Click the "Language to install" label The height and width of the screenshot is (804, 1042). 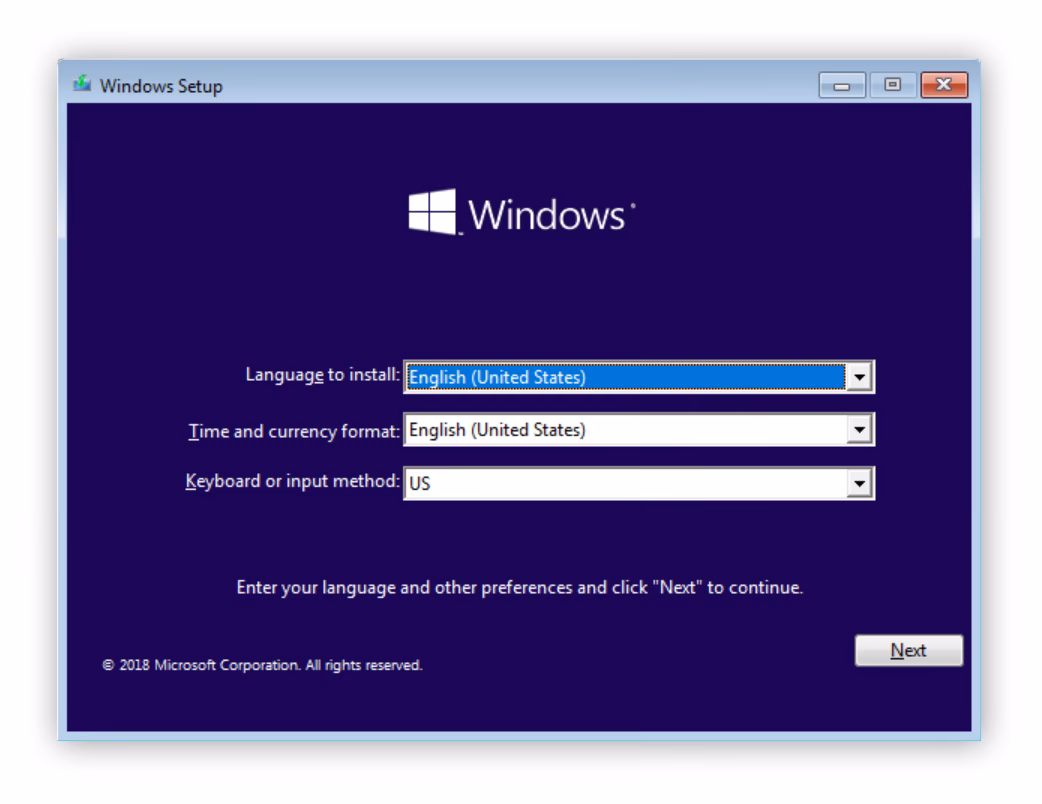click(322, 375)
